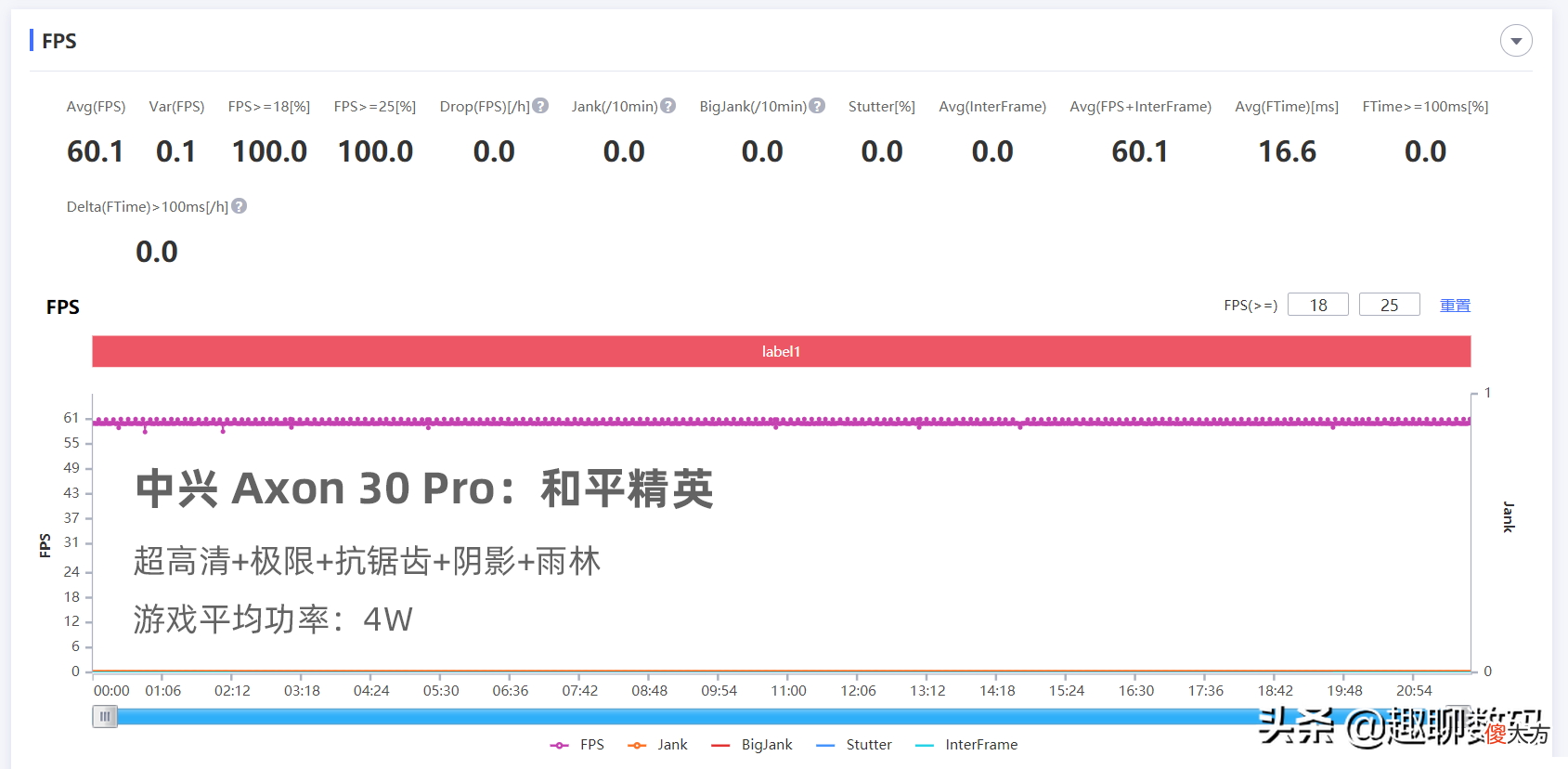Screen dimensions: 1568x769
Task: Click the Avg(FPS) value 60.1
Action: pyautogui.click(x=96, y=151)
